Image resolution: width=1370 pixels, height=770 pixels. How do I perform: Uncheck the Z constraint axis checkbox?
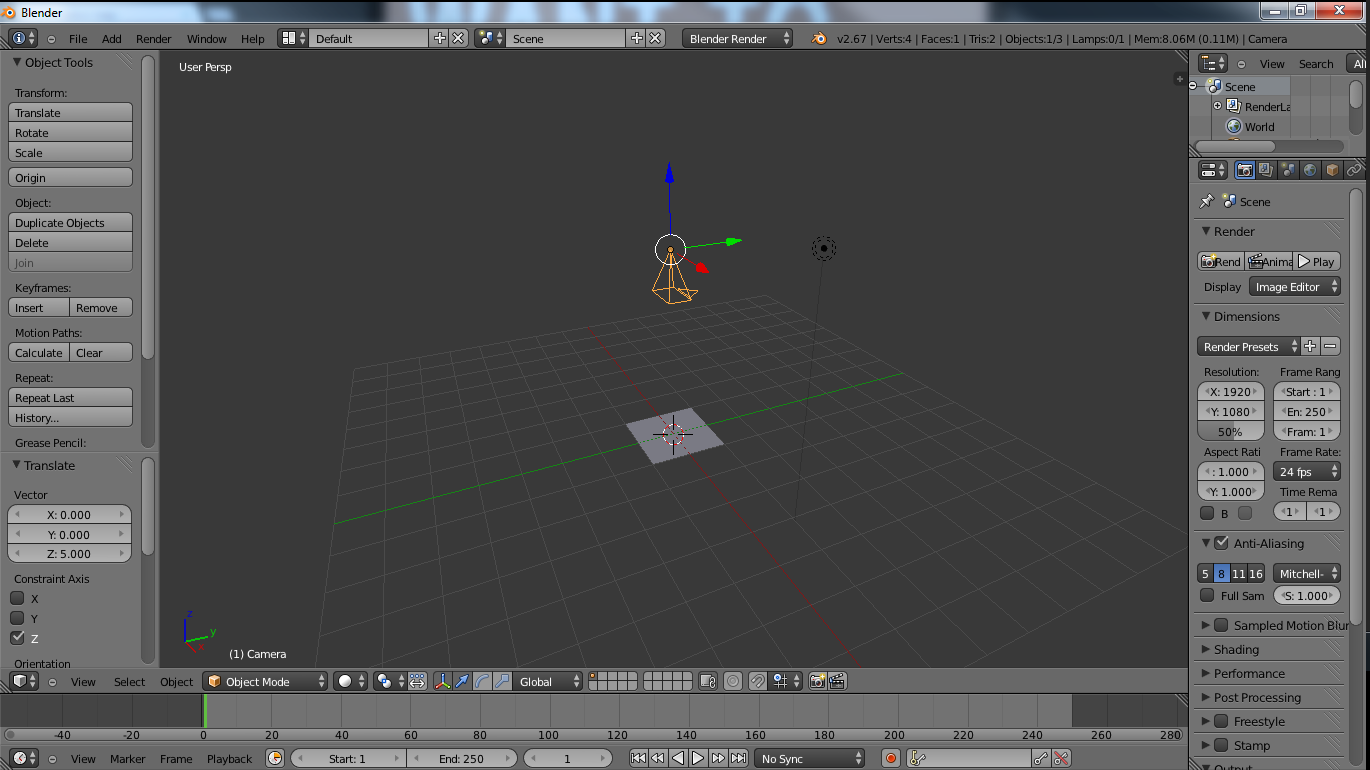17,638
